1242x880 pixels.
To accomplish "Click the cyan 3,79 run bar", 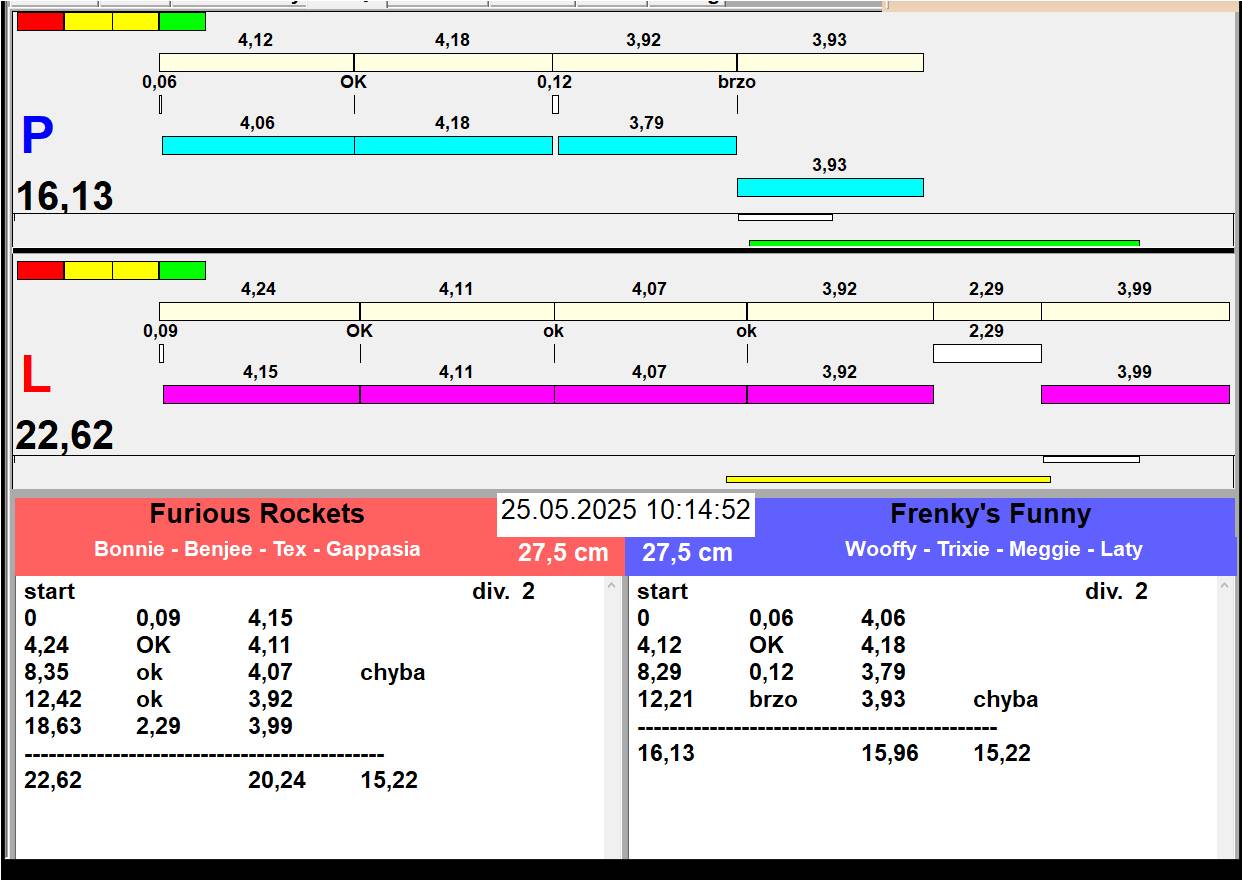I will click(646, 145).
